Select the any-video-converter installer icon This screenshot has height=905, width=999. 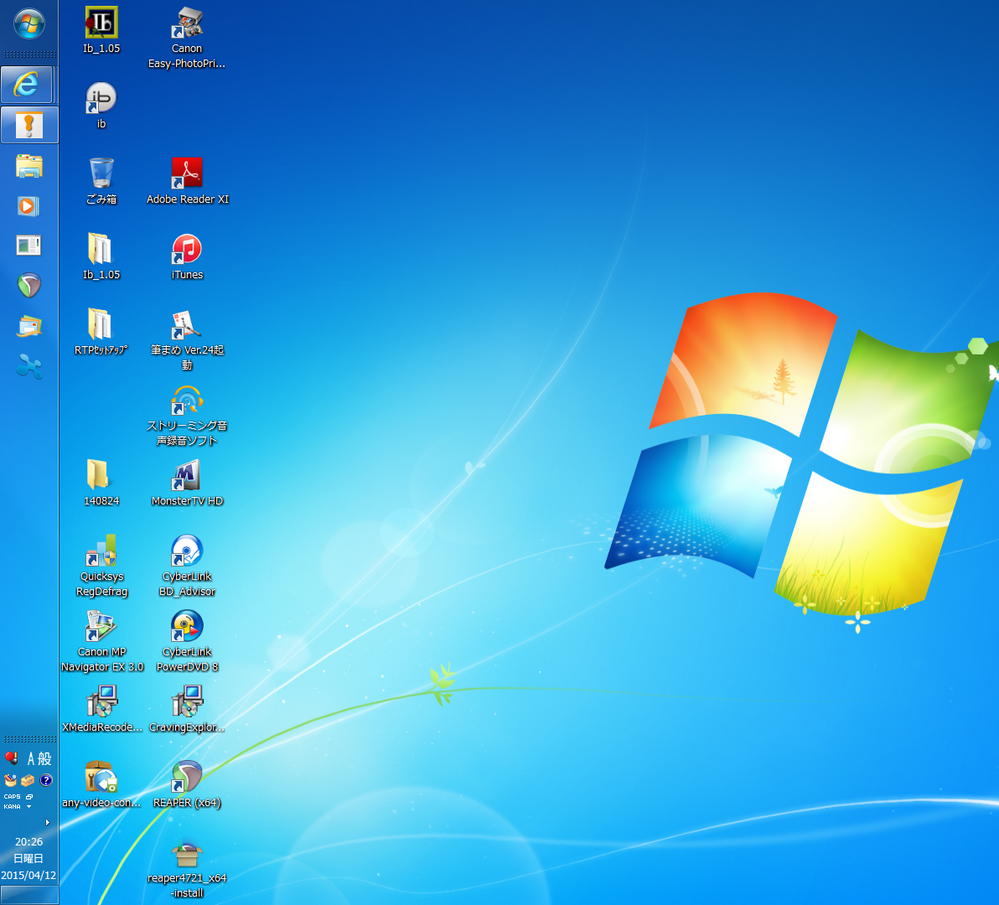click(x=101, y=784)
